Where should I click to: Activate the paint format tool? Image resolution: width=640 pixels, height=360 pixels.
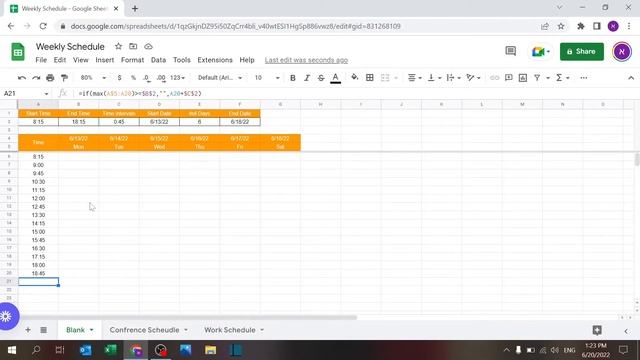click(x=64, y=78)
